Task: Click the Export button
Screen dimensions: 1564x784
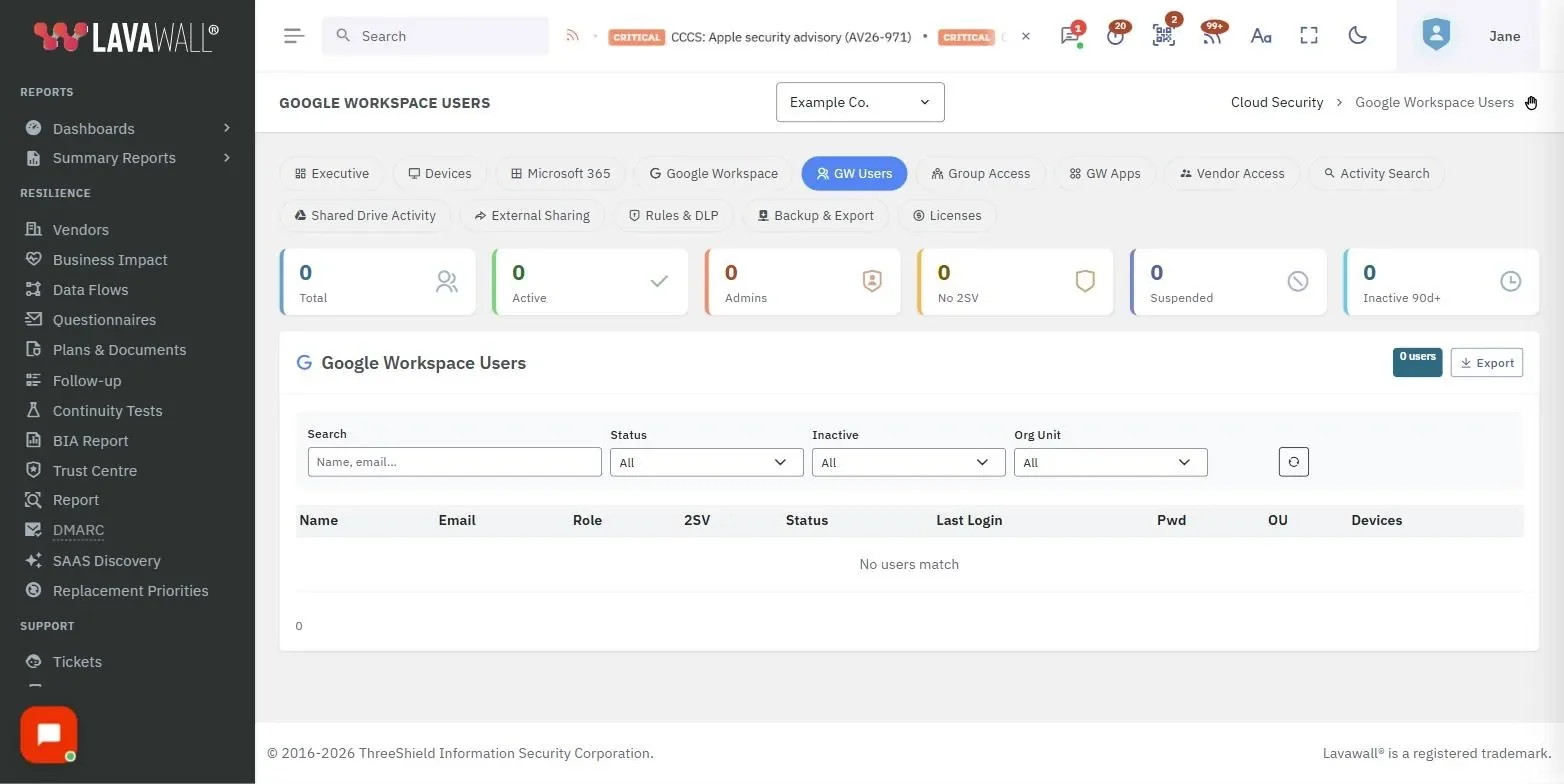Action: pyautogui.click(x=1487, y=363)
